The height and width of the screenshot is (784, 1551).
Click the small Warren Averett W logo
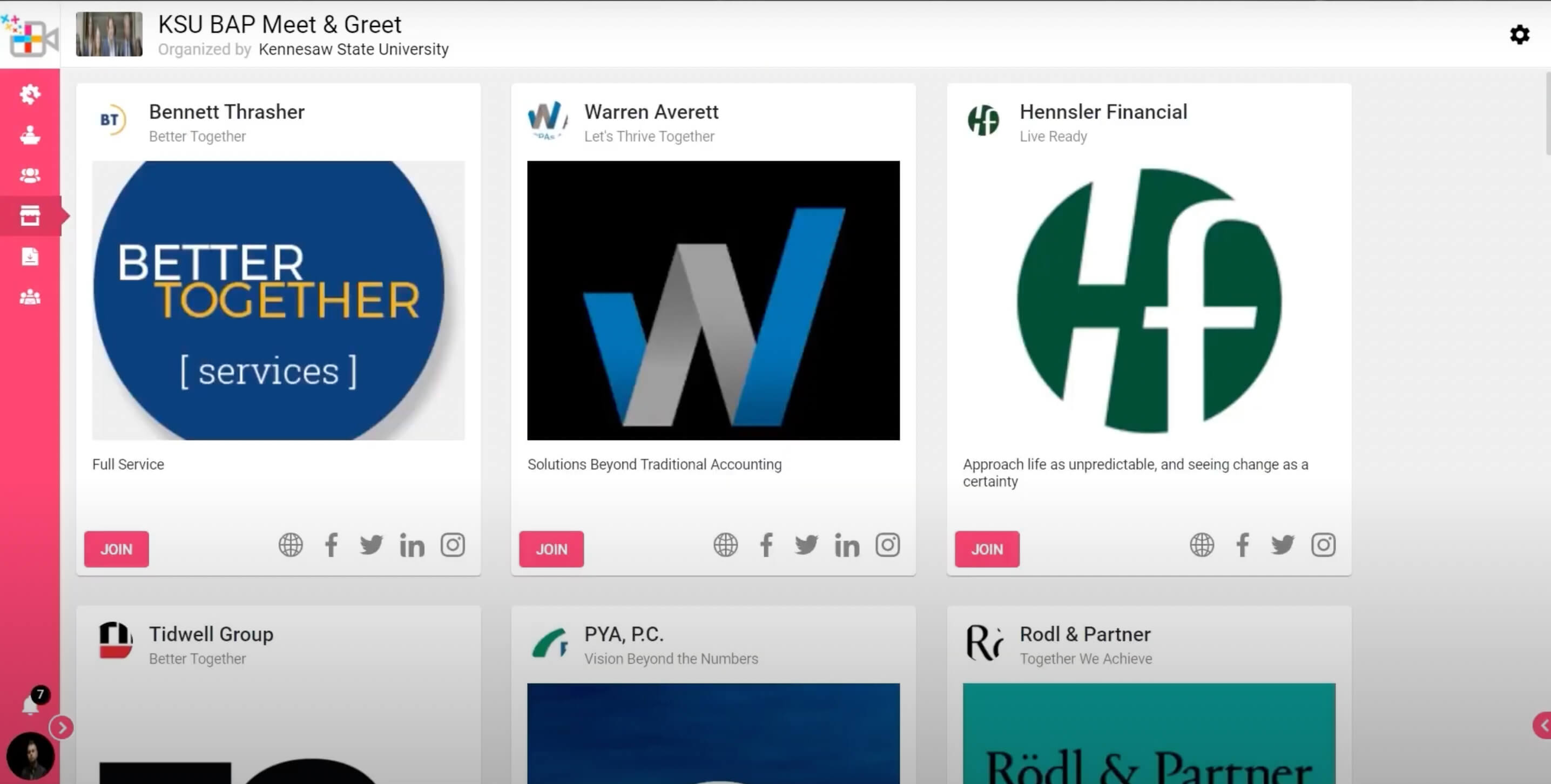pos(547,120)
